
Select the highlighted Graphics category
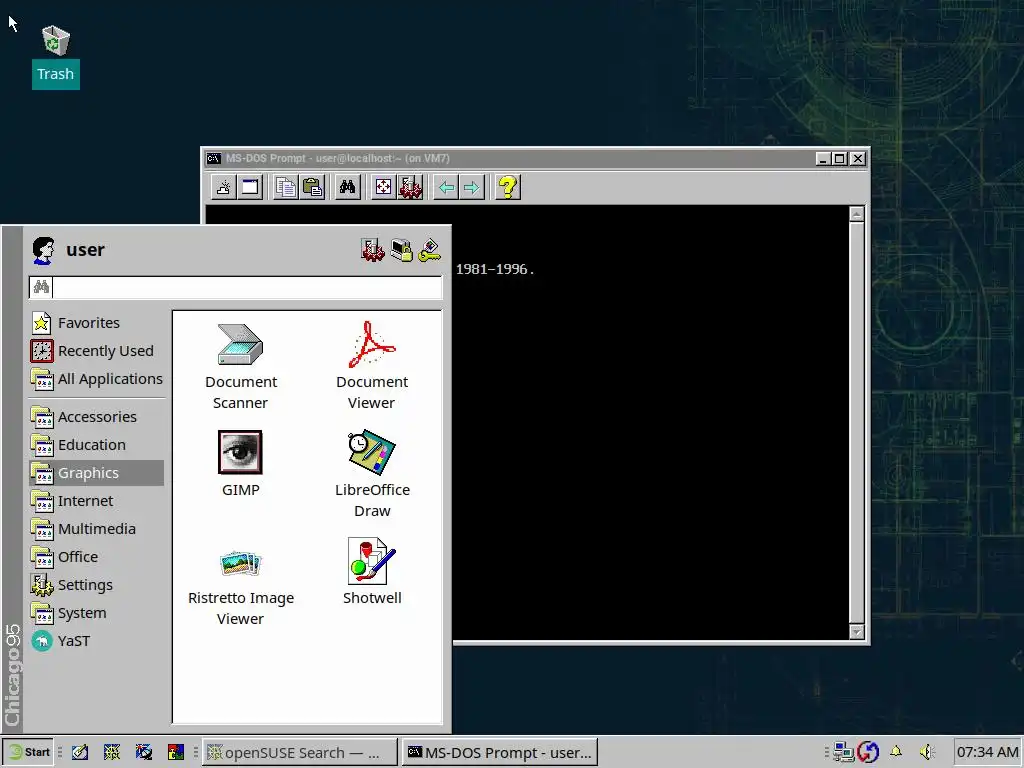96,473
